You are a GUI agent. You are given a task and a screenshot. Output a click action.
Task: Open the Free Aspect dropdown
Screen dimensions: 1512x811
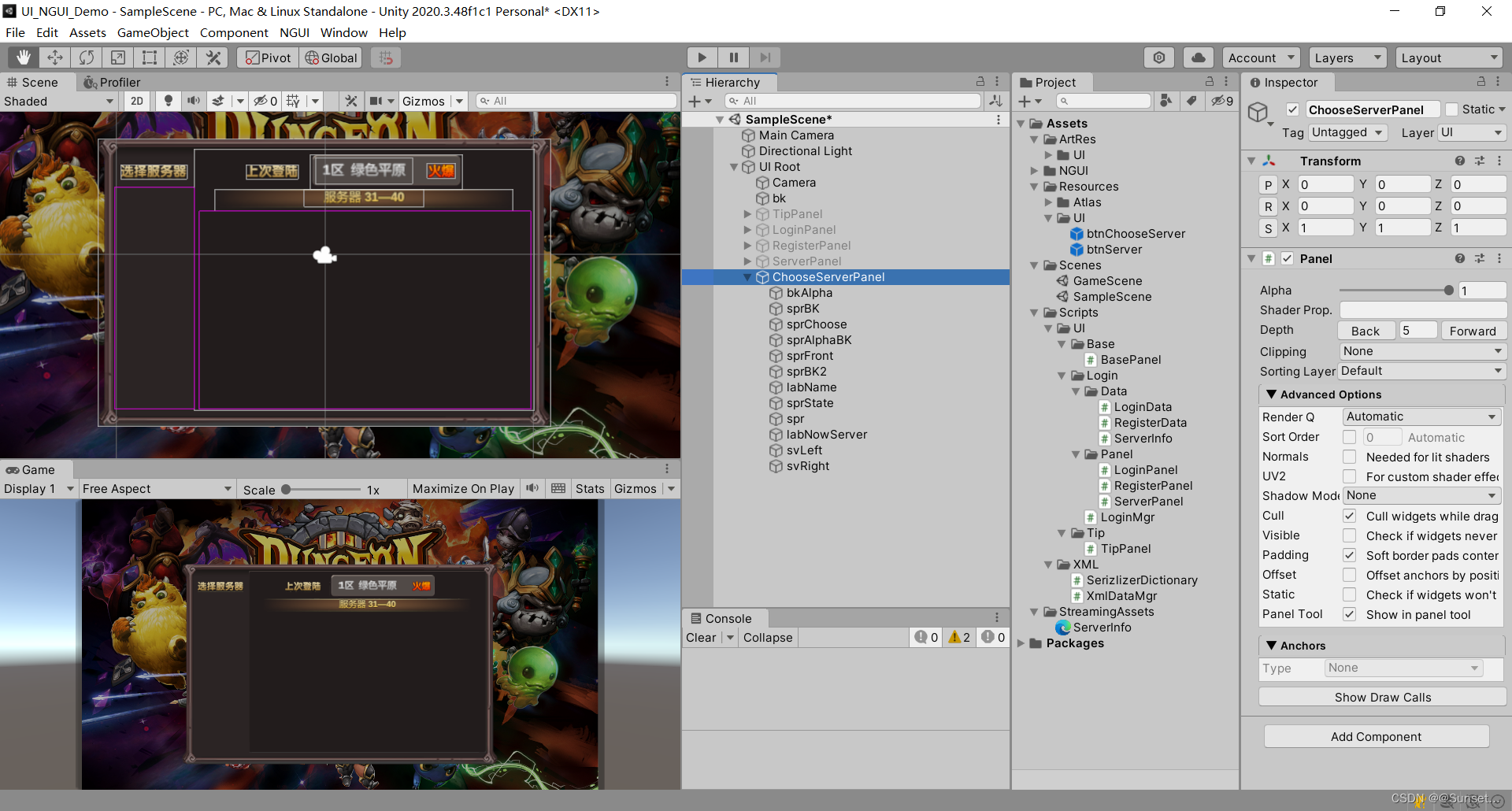(x=157, y=488)
